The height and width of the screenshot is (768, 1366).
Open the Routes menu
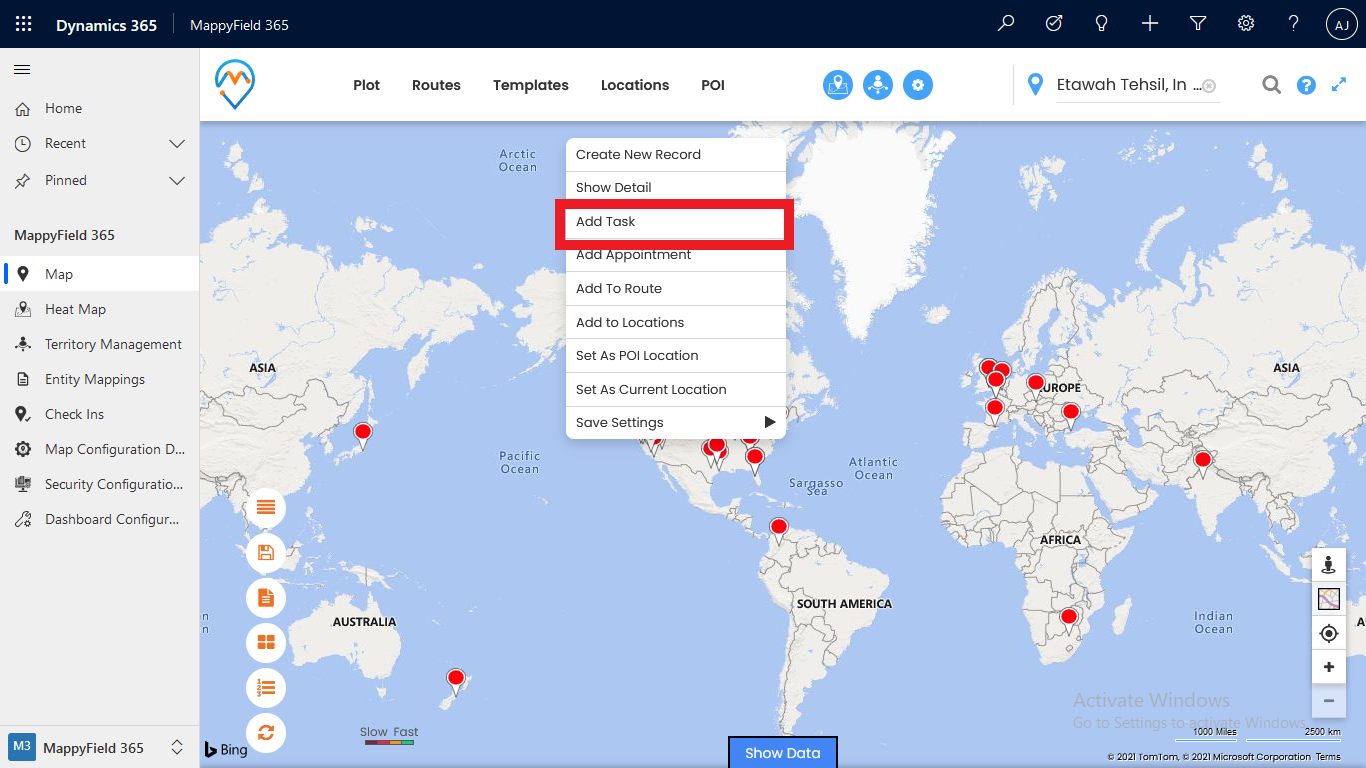point(436,85)
